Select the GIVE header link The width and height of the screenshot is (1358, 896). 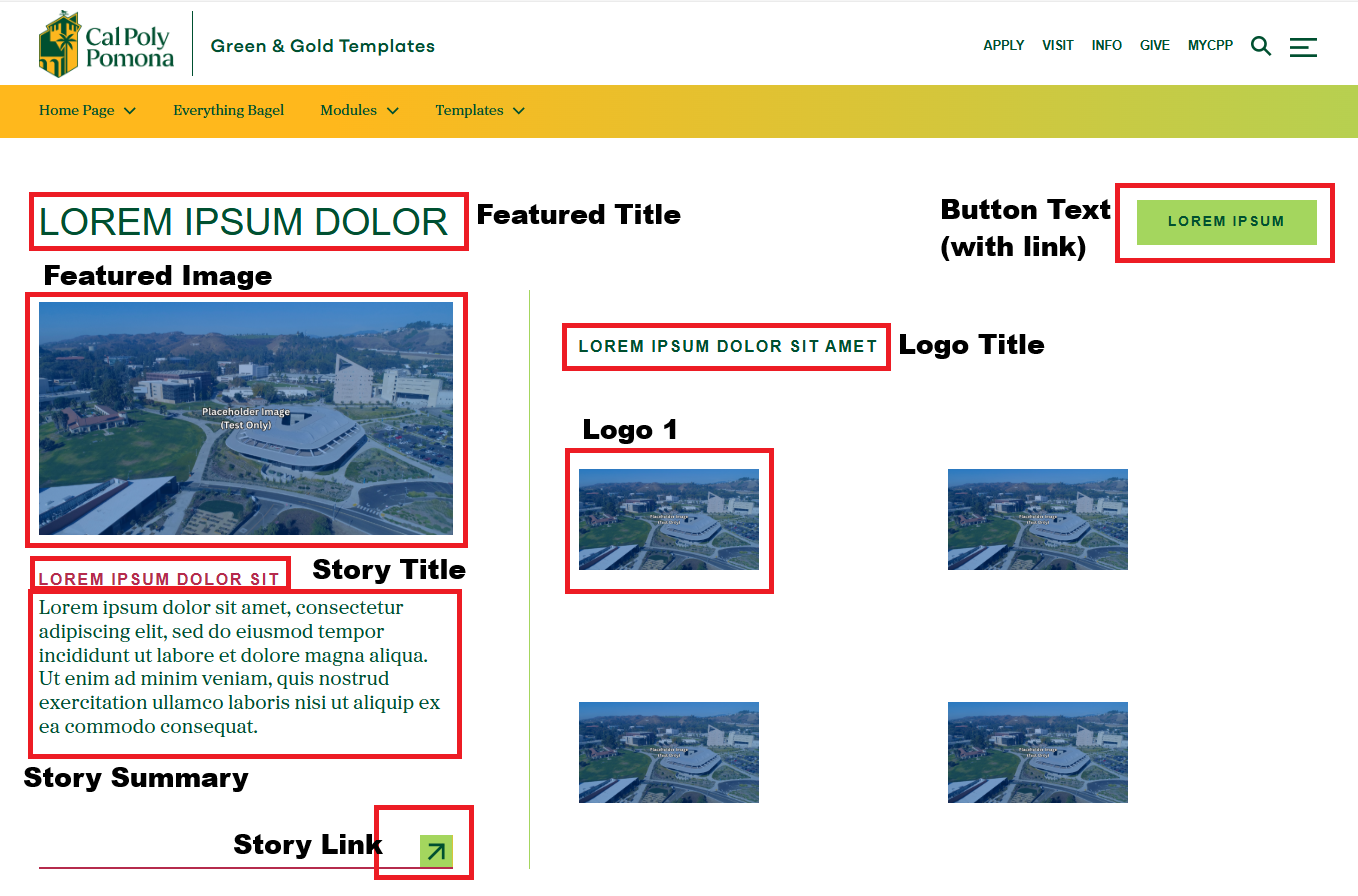pyautogui.click(x=1154, y=46)
